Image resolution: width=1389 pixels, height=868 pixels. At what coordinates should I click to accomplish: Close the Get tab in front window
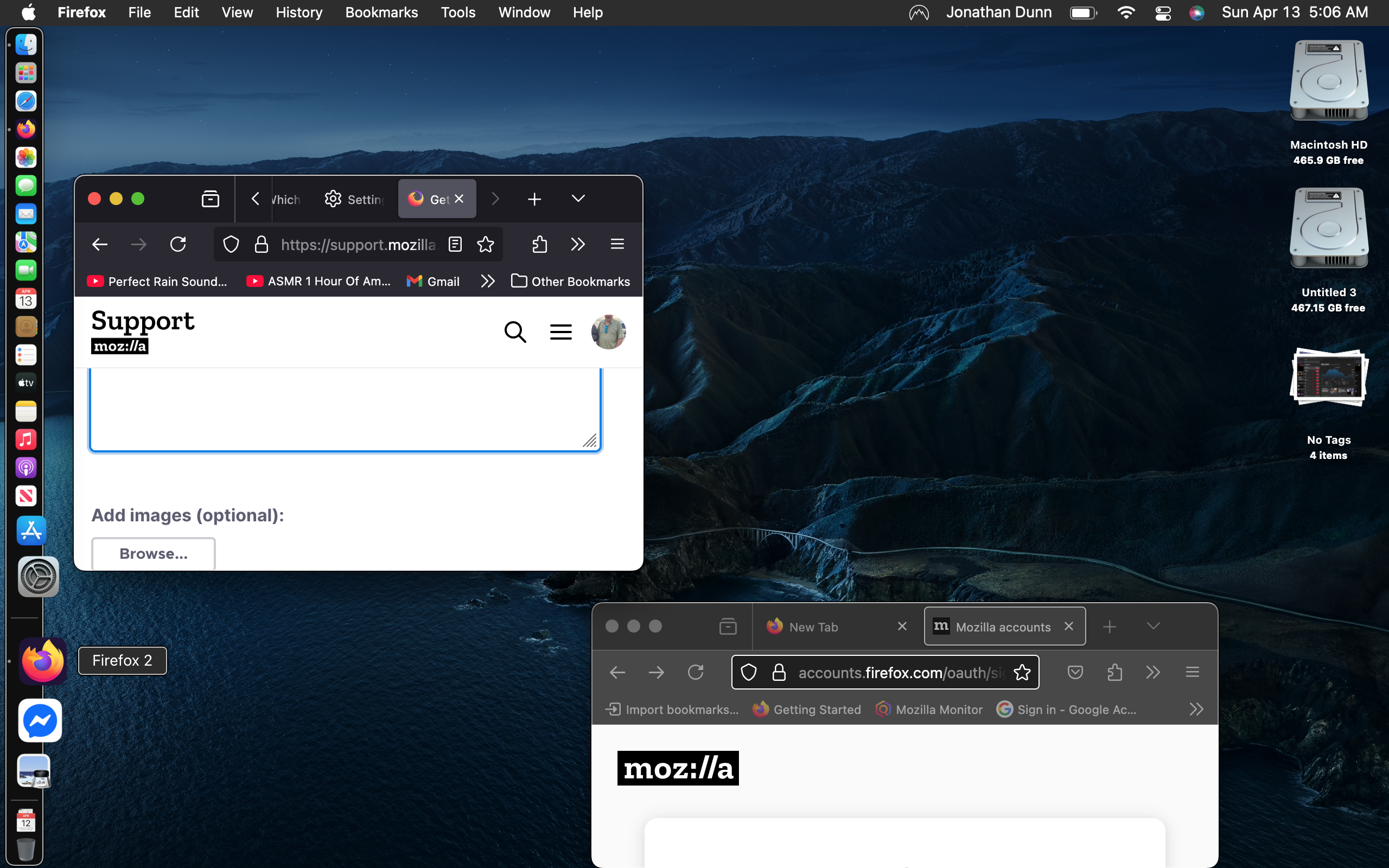click(x=459, y=199)
